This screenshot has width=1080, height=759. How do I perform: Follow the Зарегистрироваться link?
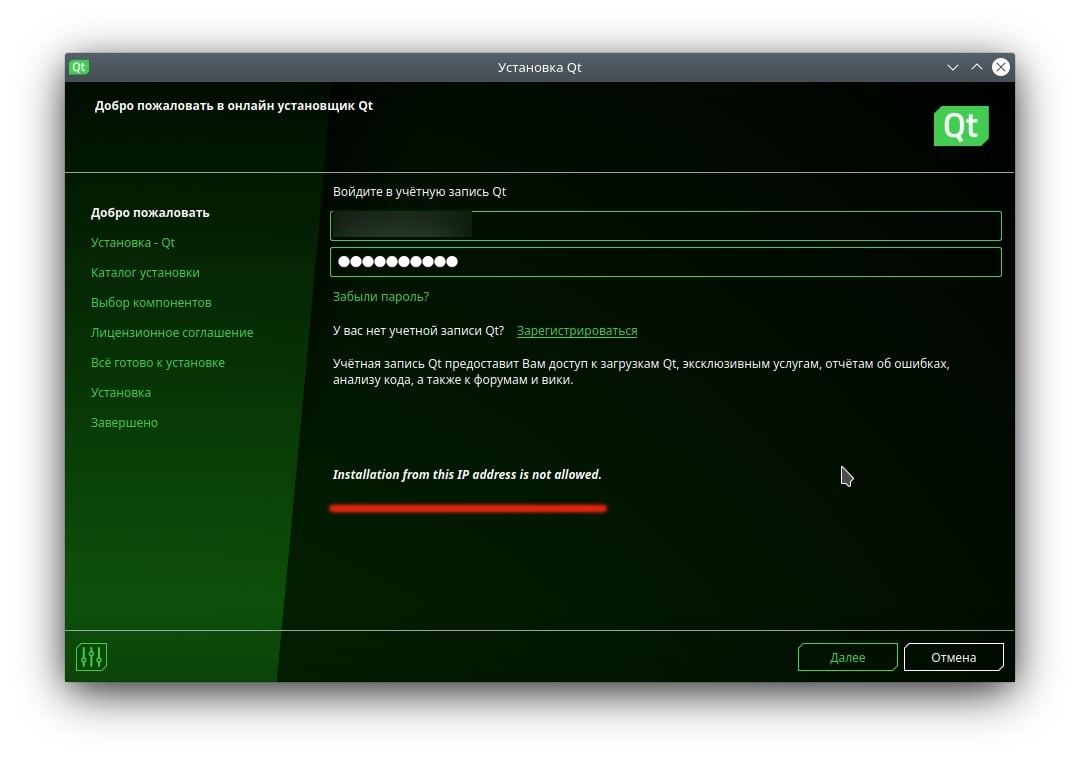[576, 331]
